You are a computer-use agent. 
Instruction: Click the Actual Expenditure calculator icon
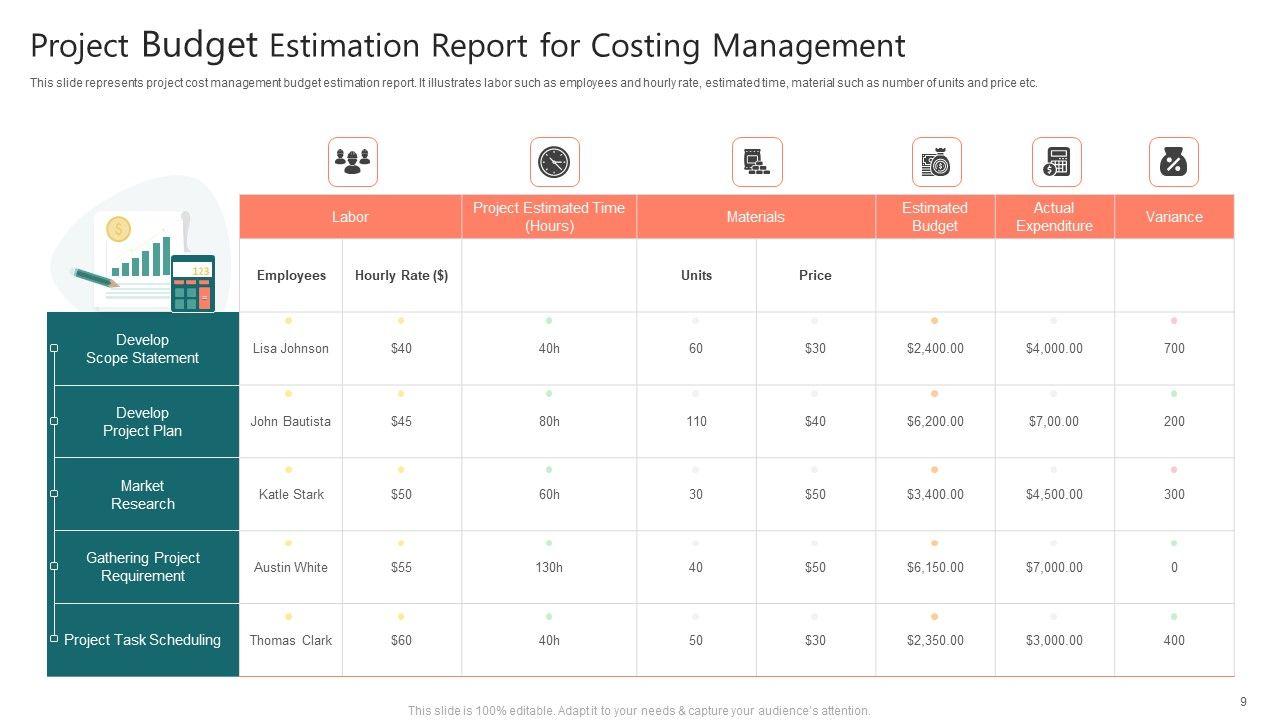click(x=1056, y=162)
